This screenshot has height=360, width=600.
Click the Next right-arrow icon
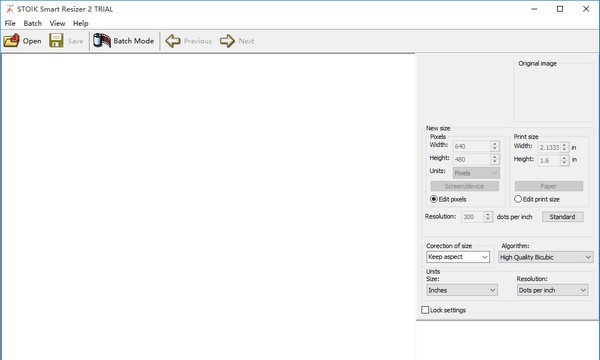tap(227, 41)
